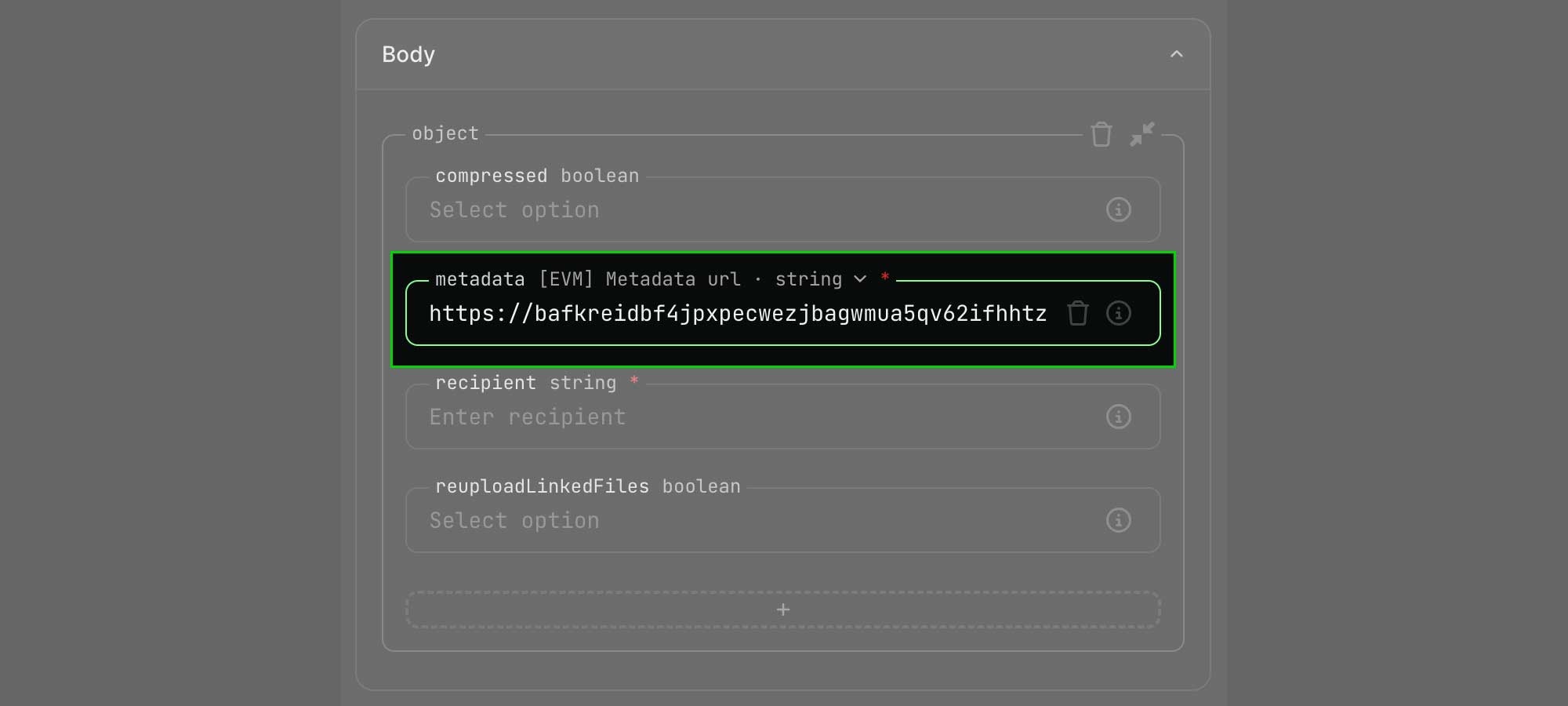View the metadata field info icon
Viewport: 1568px width, 706px height.
point(1119,313)
